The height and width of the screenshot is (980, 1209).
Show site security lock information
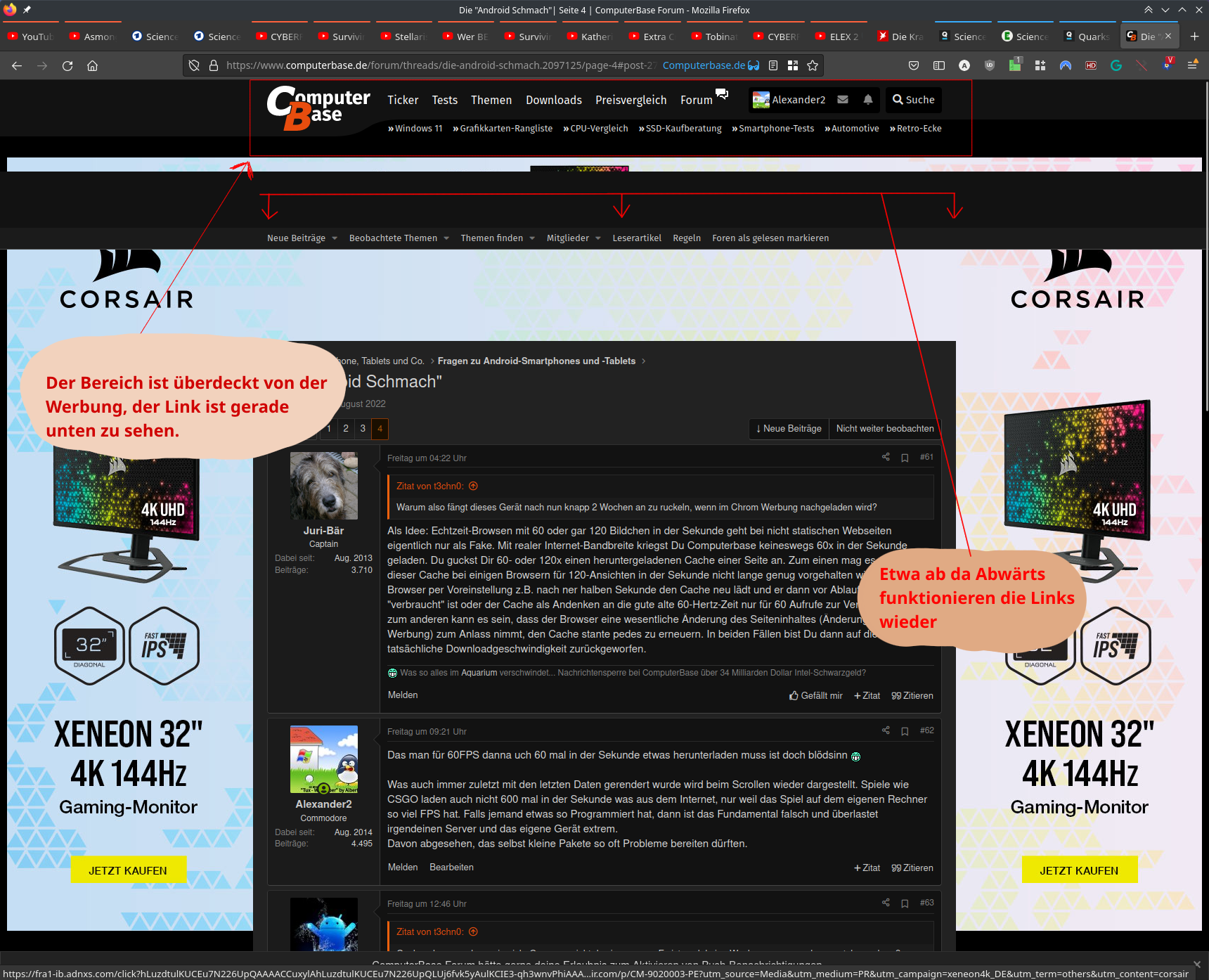click(x=214, y=65)
